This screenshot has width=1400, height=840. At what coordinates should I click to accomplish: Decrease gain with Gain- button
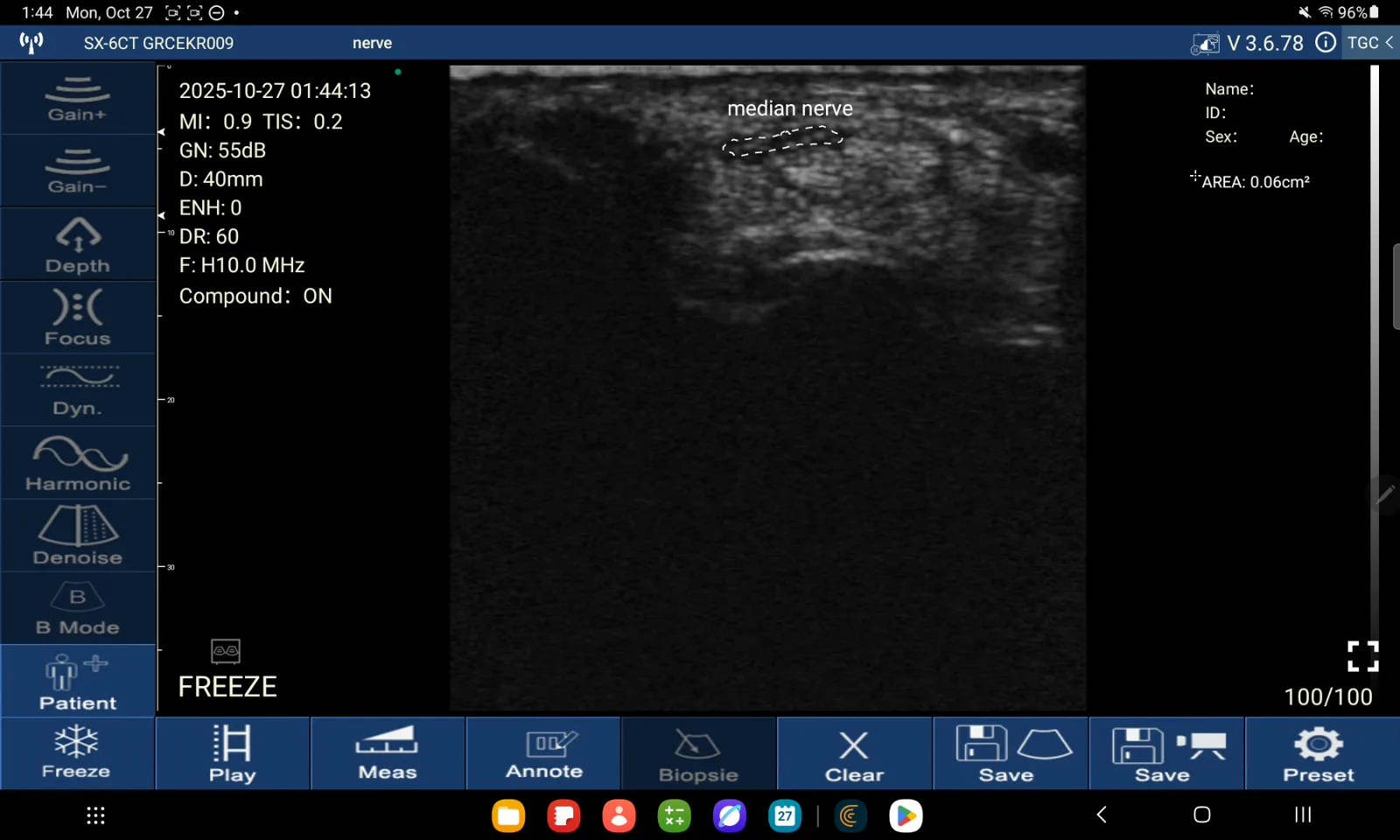click(x=78, y=171)
